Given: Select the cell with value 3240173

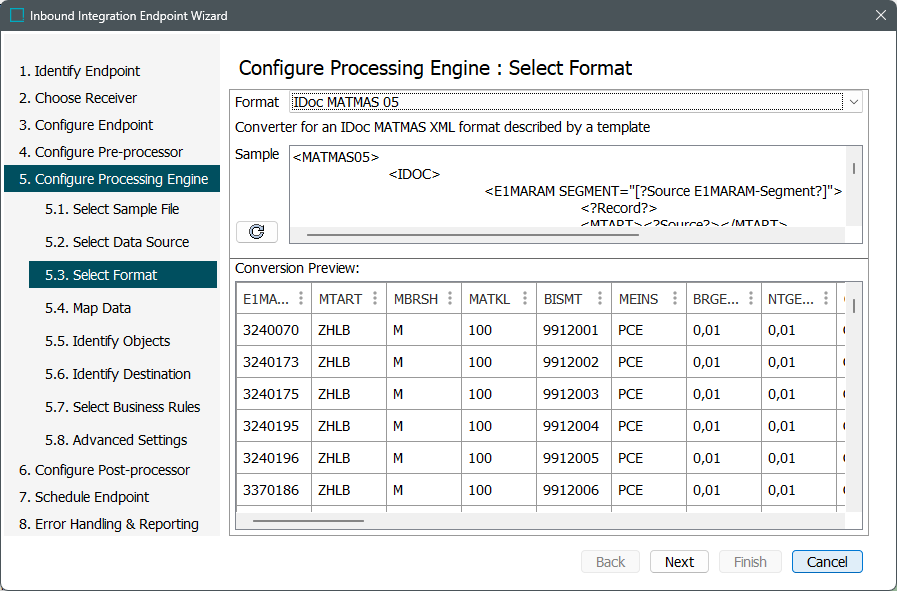Looking at the screenshot, I should pyautogui.click(x=271, y=361).
